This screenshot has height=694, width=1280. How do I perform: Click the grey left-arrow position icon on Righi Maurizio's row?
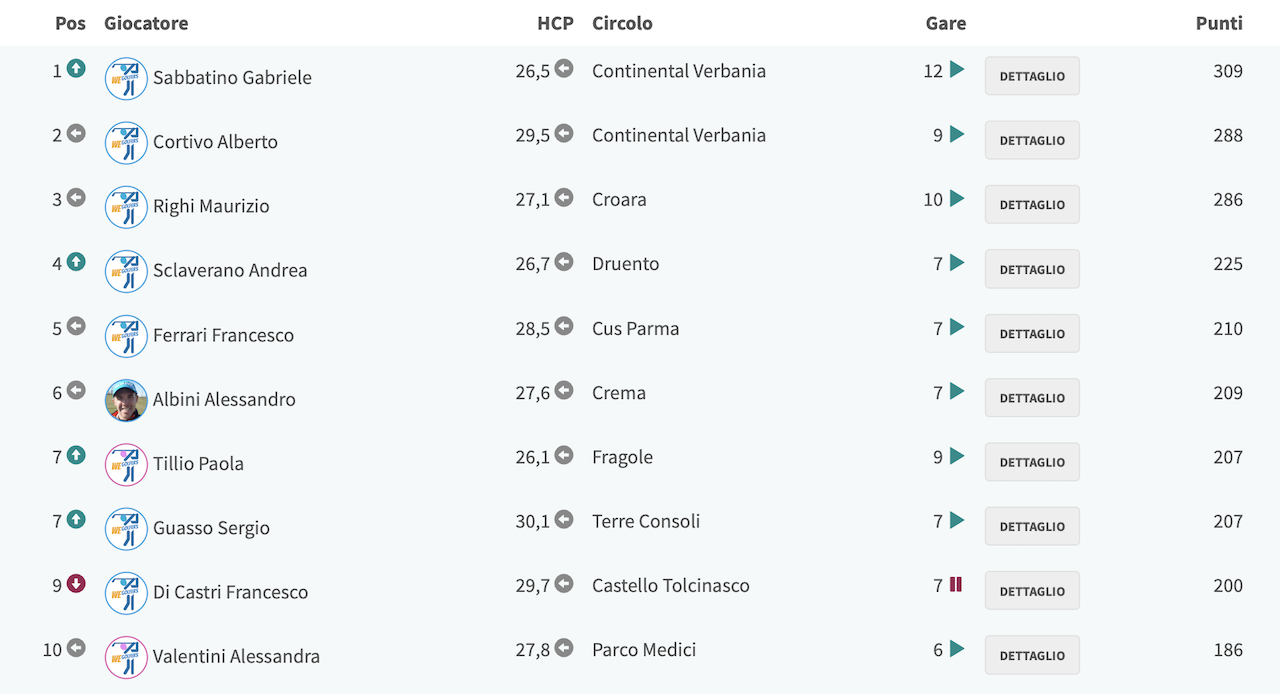point(76,198)
